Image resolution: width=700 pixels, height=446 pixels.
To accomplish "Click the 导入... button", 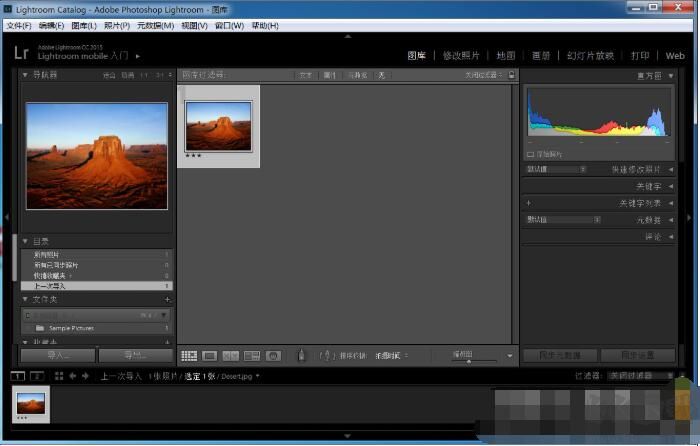I will (x=58, y=355).
